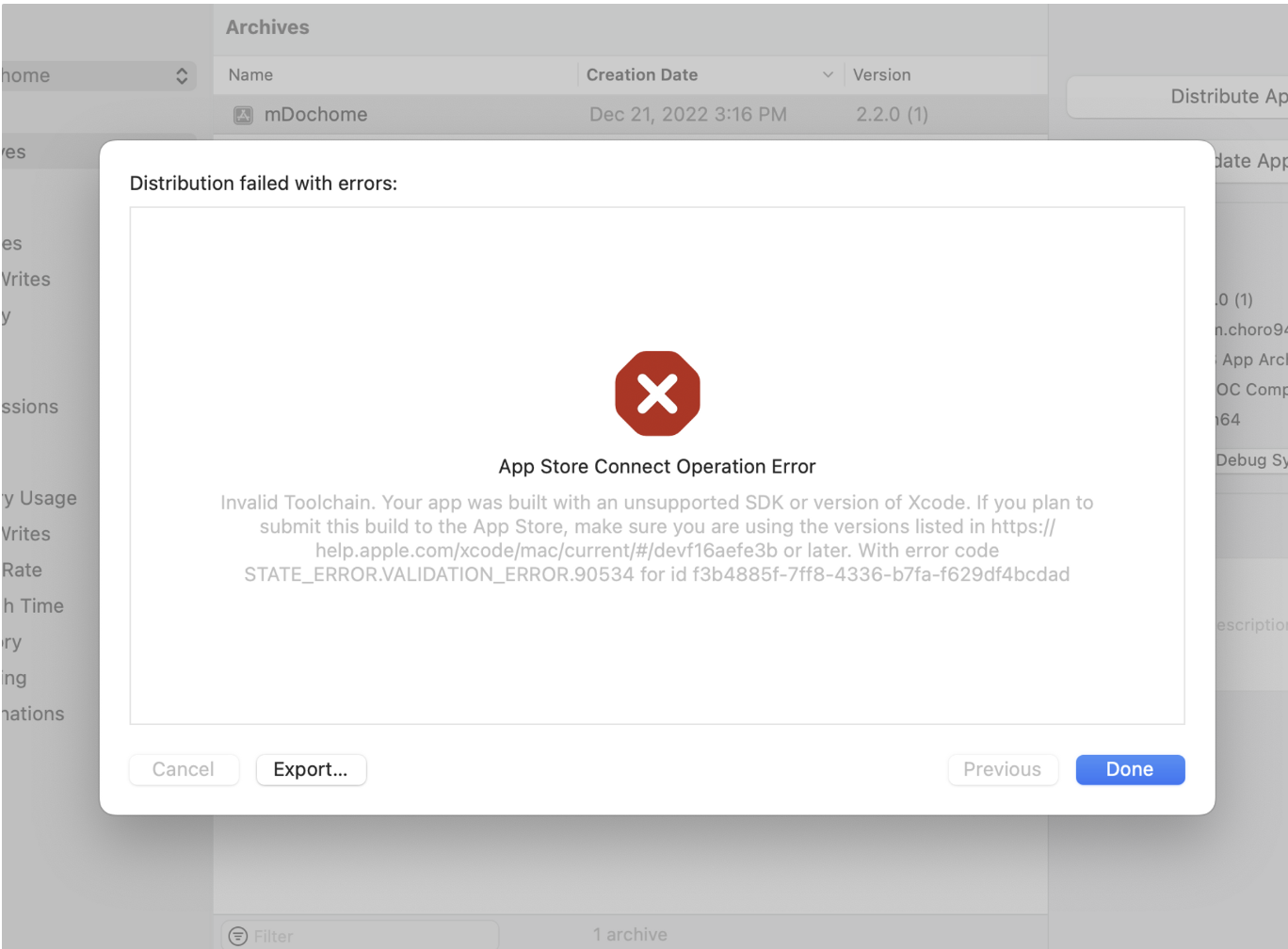
Task: Click Distribution failed with errors heading
Action: coord(264,184)
